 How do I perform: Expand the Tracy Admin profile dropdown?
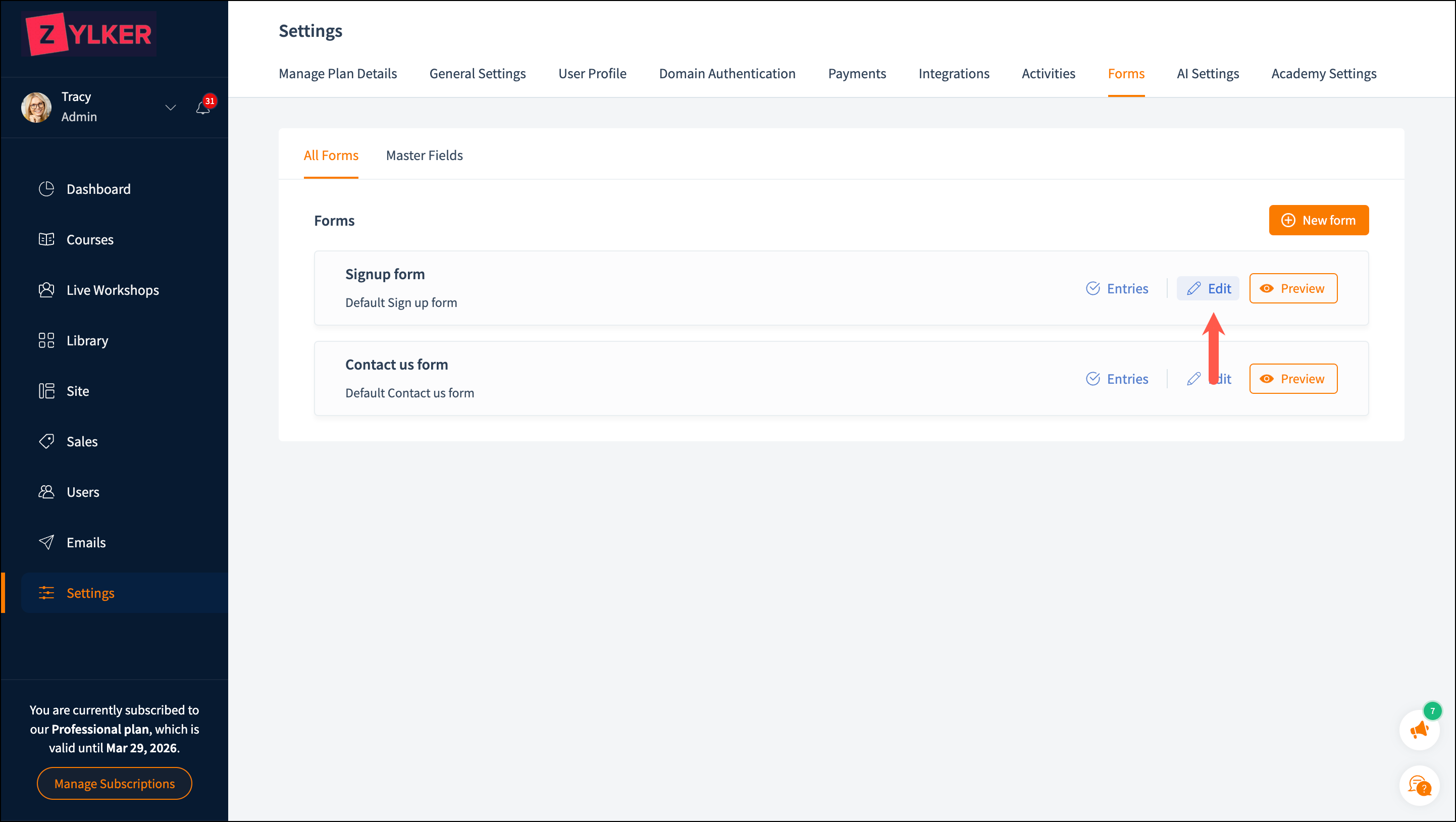pyautogui.click(x=170, y=108)
